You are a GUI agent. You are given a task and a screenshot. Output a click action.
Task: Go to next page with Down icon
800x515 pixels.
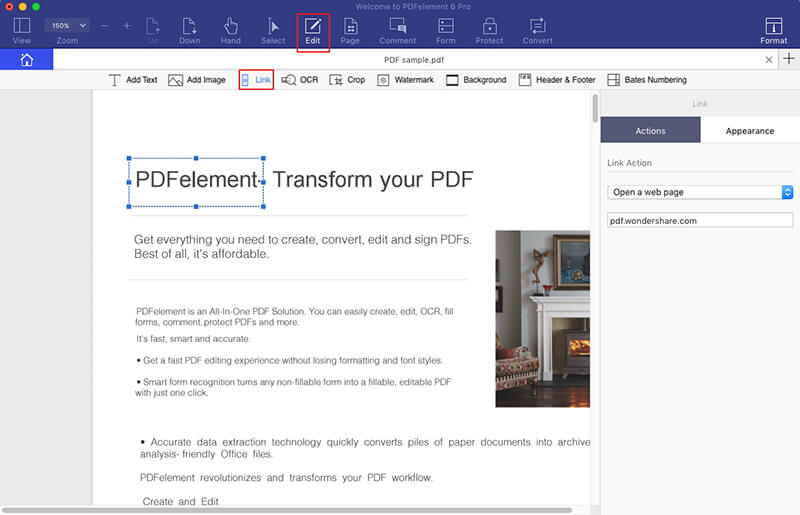click(189, 31)
